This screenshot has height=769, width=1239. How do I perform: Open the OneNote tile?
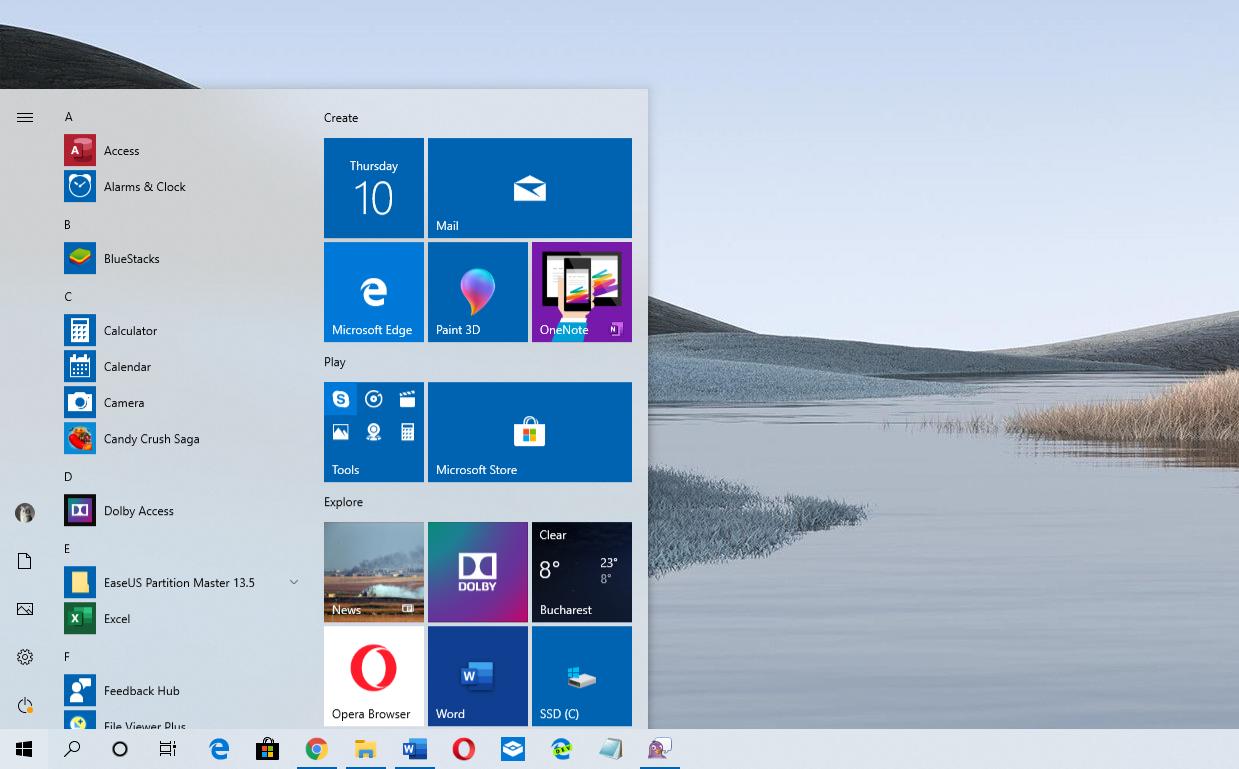[582, 292]
